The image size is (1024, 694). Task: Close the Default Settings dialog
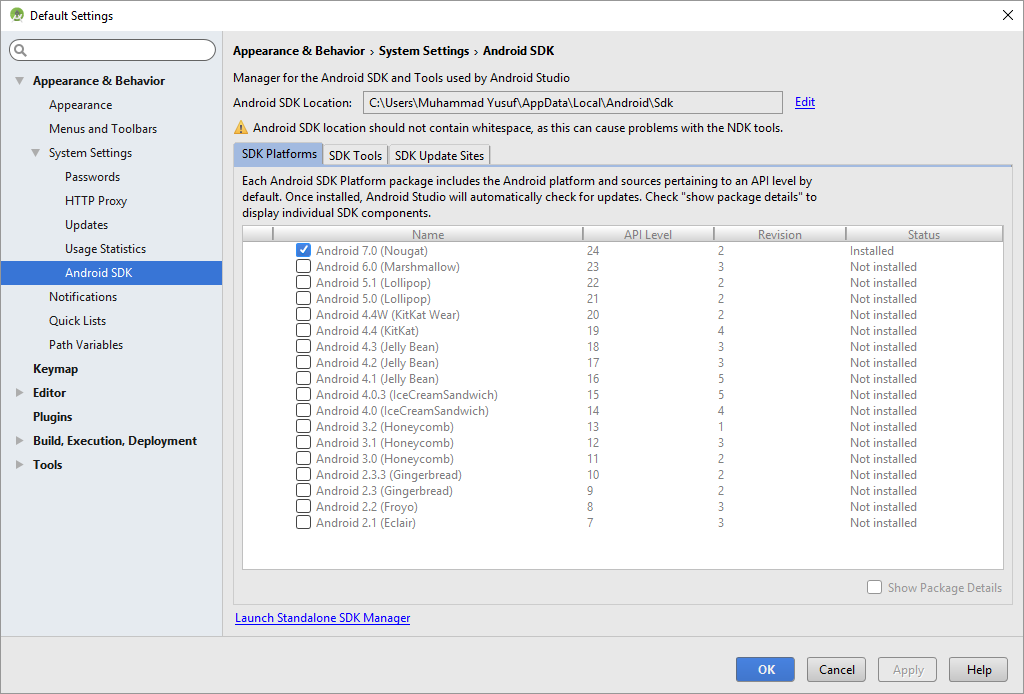(1008, 15)
